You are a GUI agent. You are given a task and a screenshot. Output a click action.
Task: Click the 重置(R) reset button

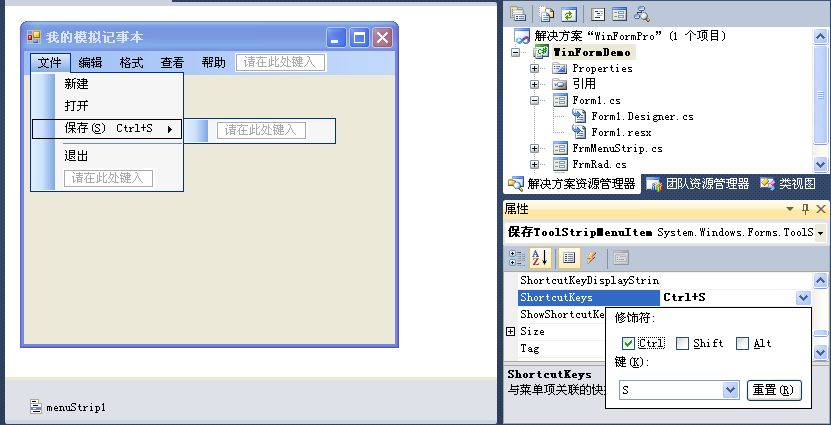pyautogui.click(x=774, y=390)
